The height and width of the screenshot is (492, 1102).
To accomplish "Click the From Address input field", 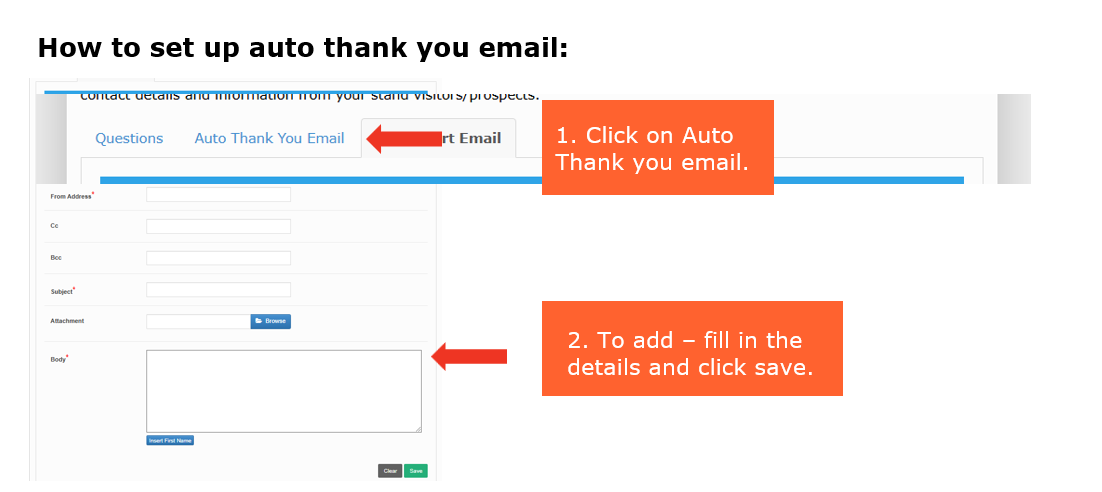I will pyautogui.click(x=218, y=195).
